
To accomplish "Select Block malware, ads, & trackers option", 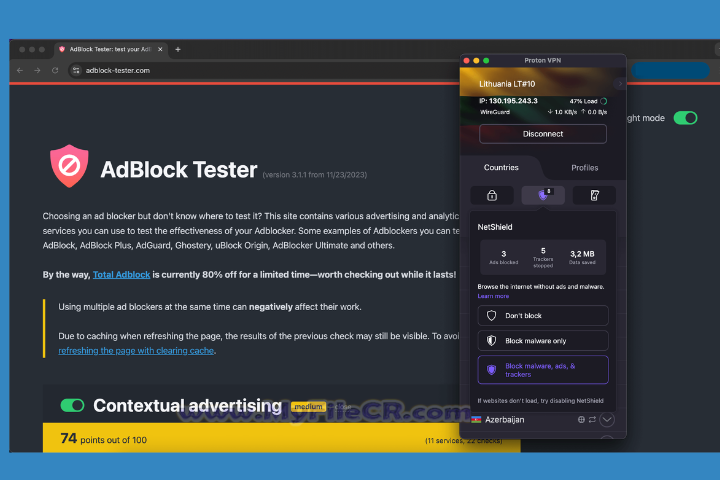I will [543, 370].
